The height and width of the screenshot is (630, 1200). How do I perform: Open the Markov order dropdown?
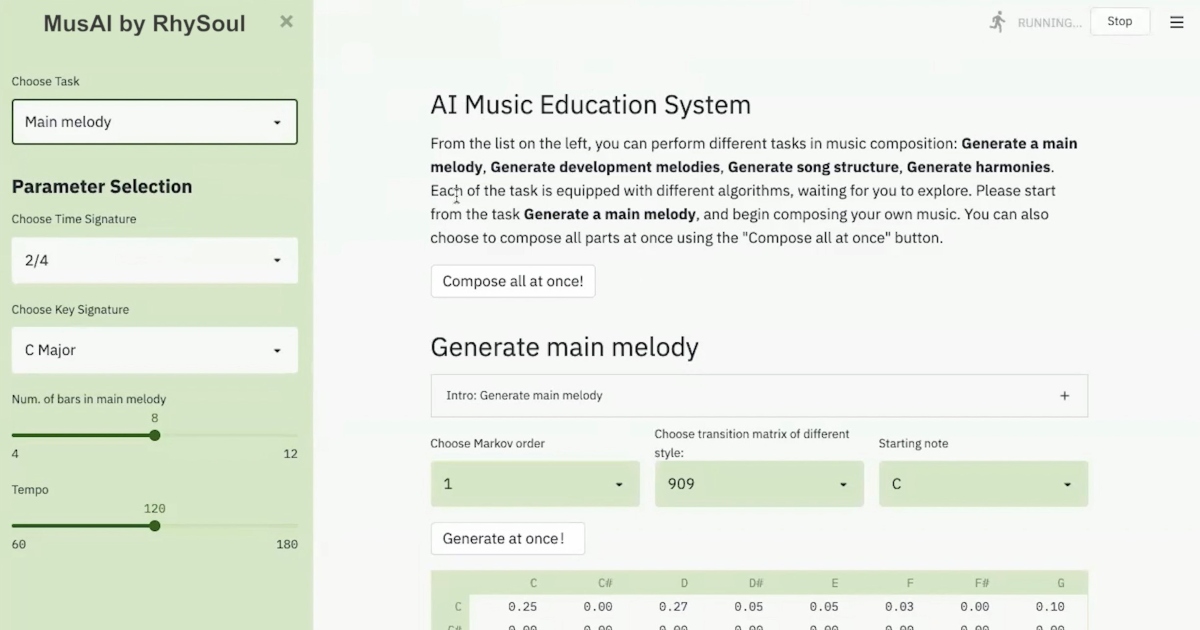pyautogui.click(x=534, y=483)
